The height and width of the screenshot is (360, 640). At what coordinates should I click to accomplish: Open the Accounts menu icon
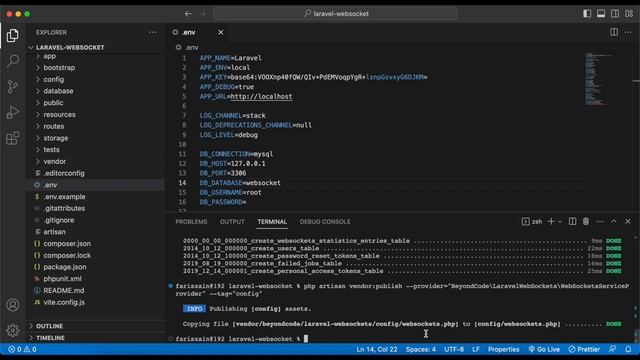coord(13,305)
